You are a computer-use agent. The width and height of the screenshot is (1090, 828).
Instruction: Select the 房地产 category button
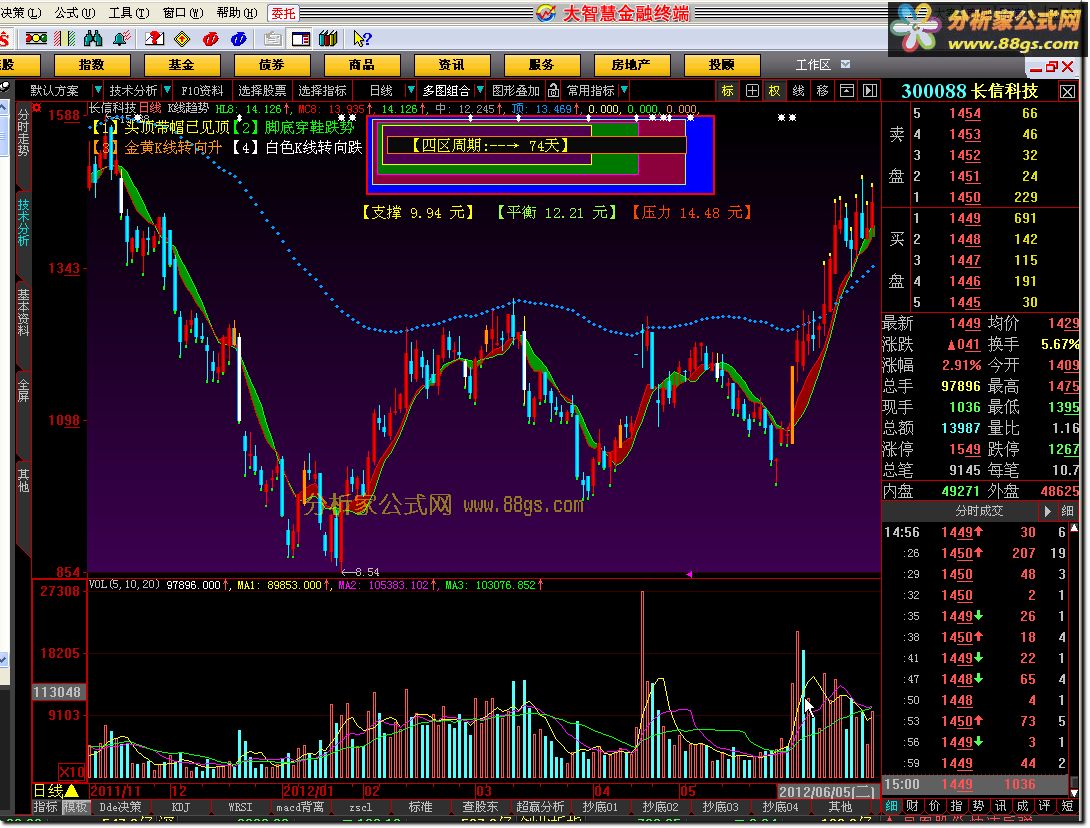(632, 65)
